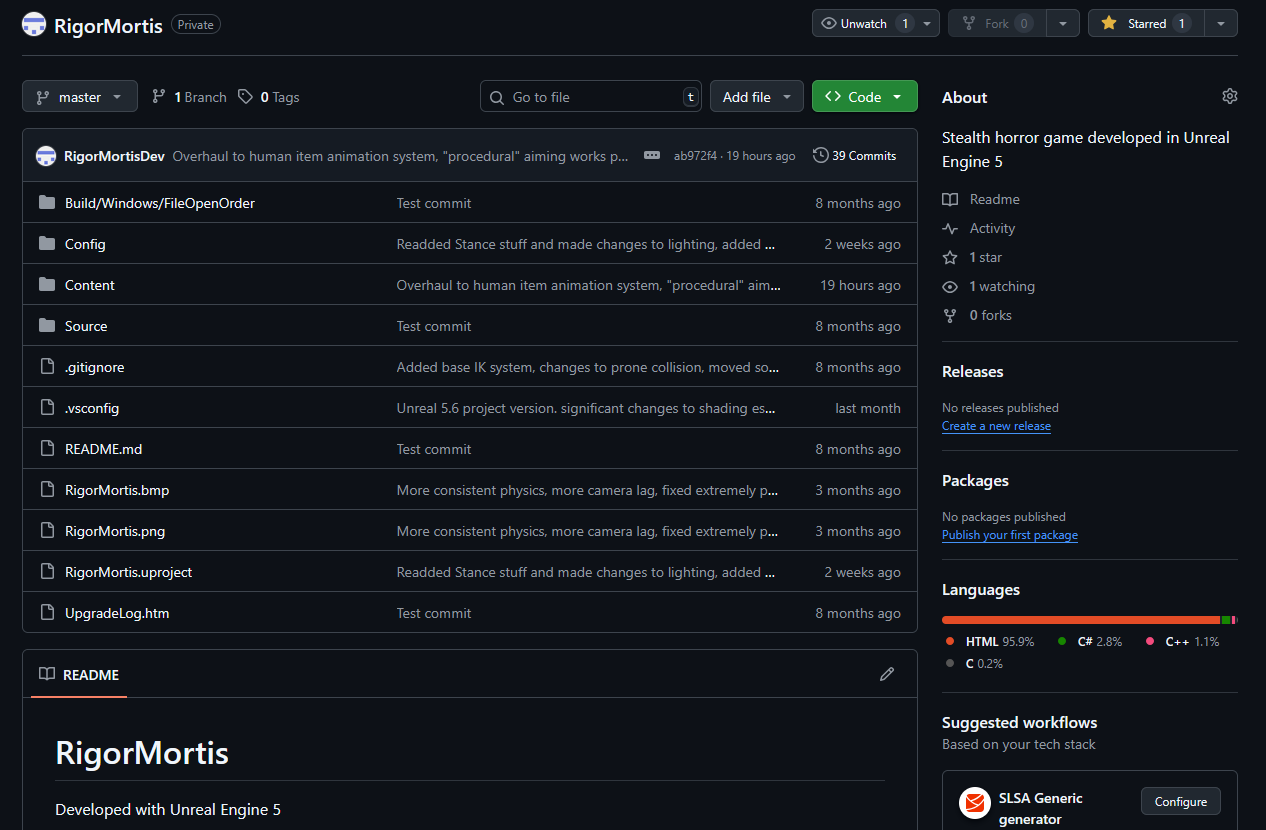Click Create a new release link
This screenshot has height=830, width=1266.
click(x=996, y=426)
